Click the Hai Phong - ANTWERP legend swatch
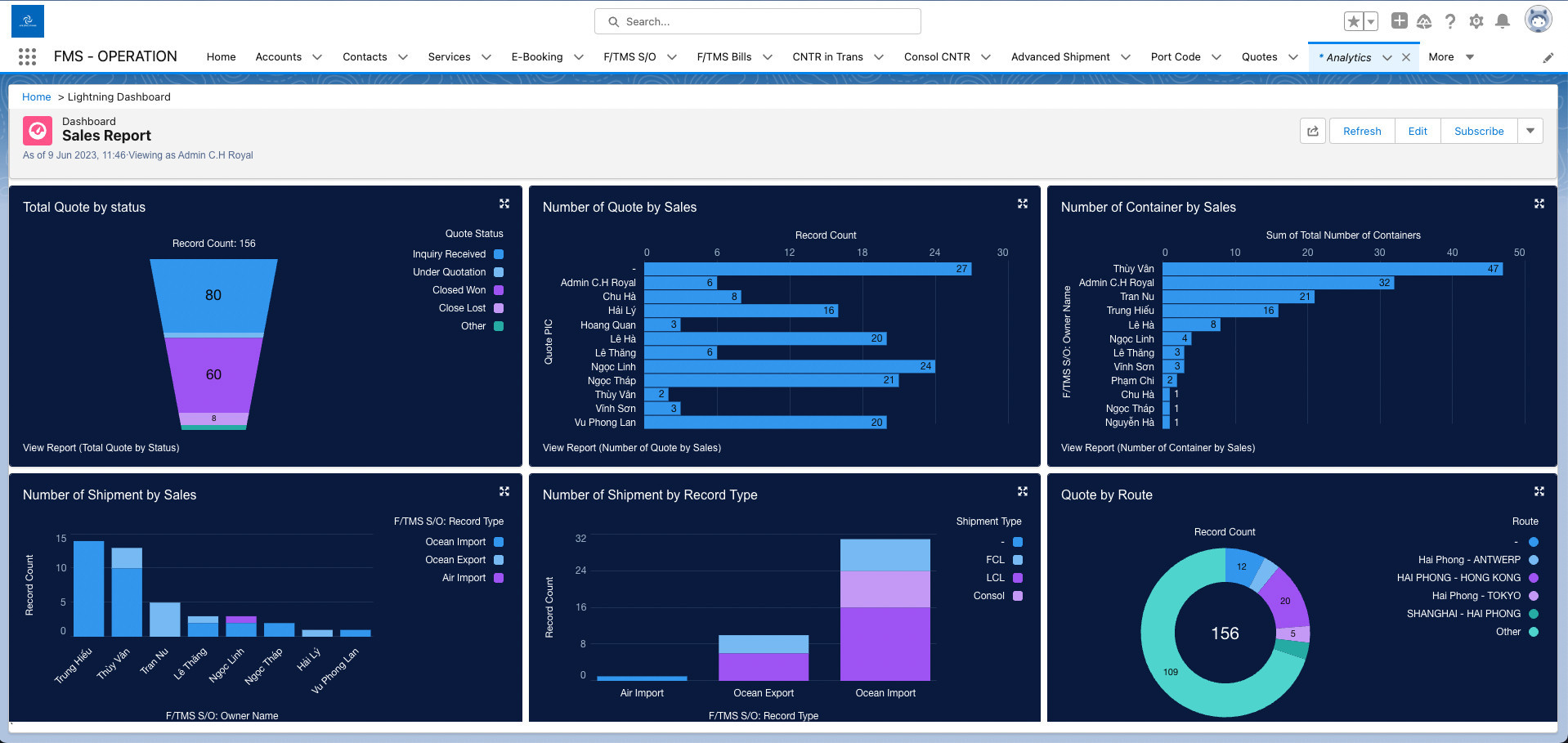 [x=1534, y=560]
